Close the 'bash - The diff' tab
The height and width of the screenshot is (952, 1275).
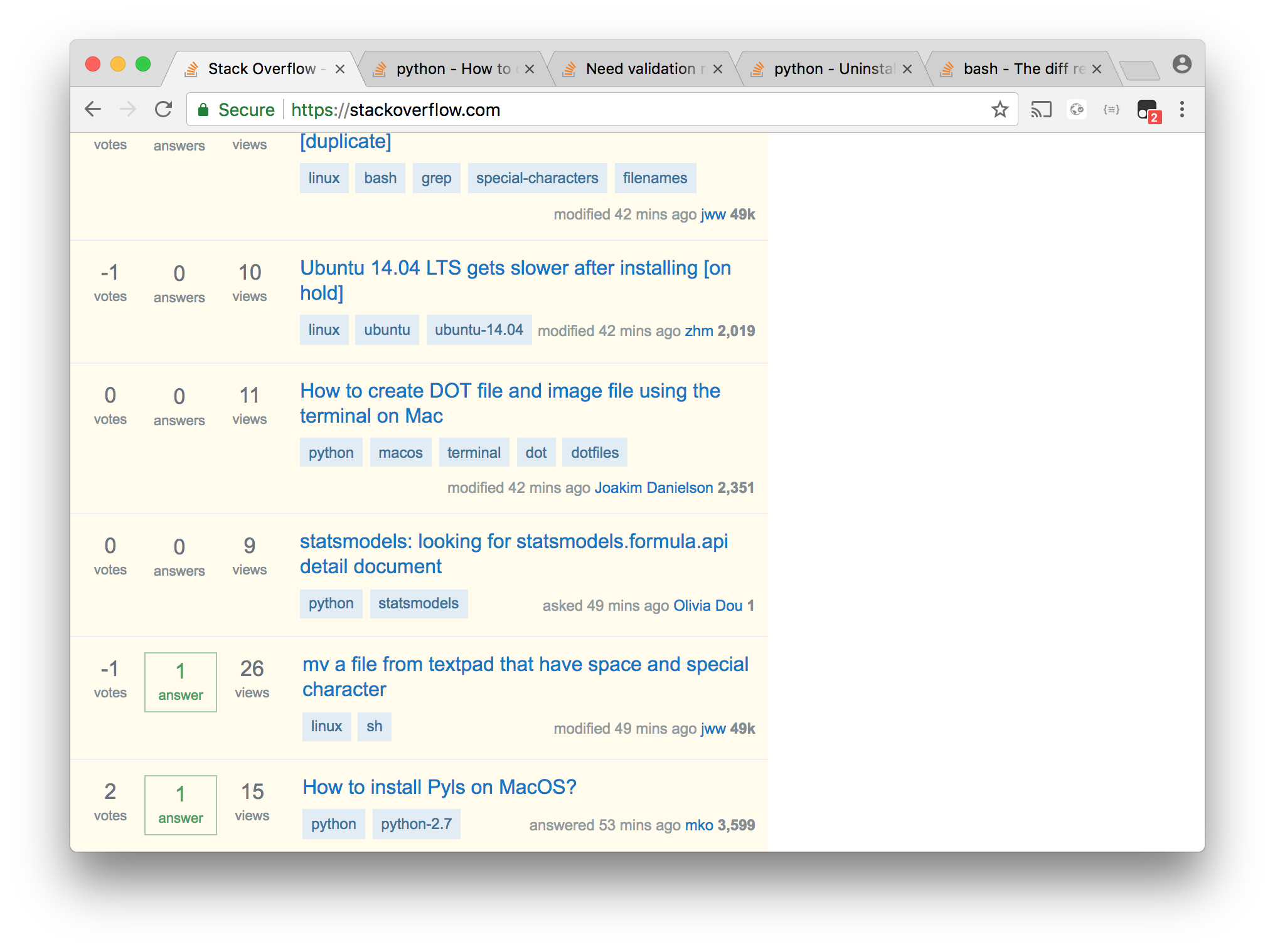tap(1097, 69)
